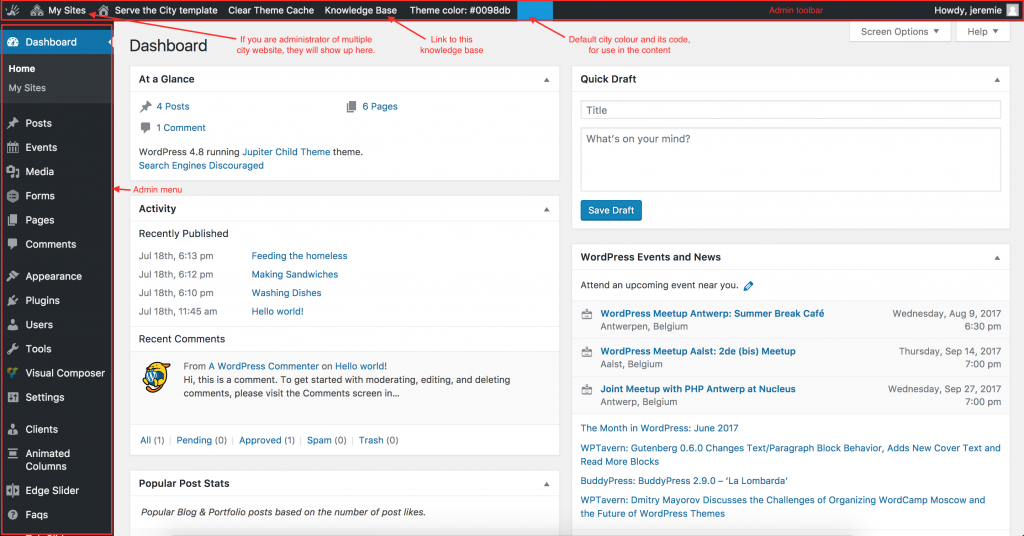Screen dimensions: 1024x536
Task: Click the blue theme color swatch
Action: 535,10
